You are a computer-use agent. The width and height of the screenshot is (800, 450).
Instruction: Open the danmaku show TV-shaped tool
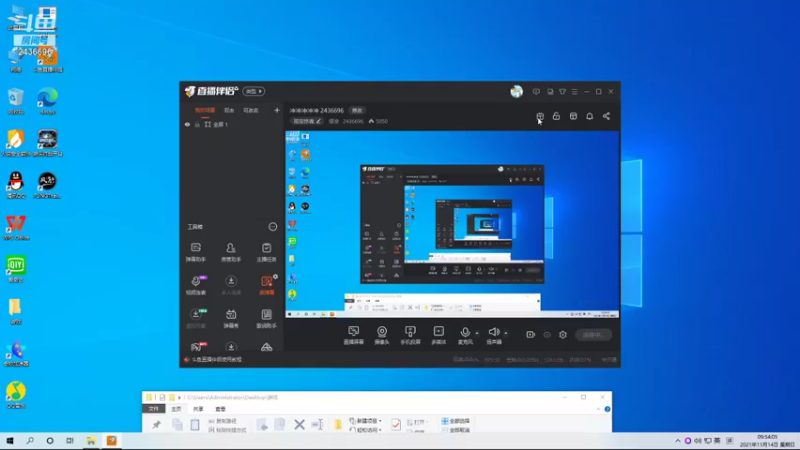pos(231,318)
